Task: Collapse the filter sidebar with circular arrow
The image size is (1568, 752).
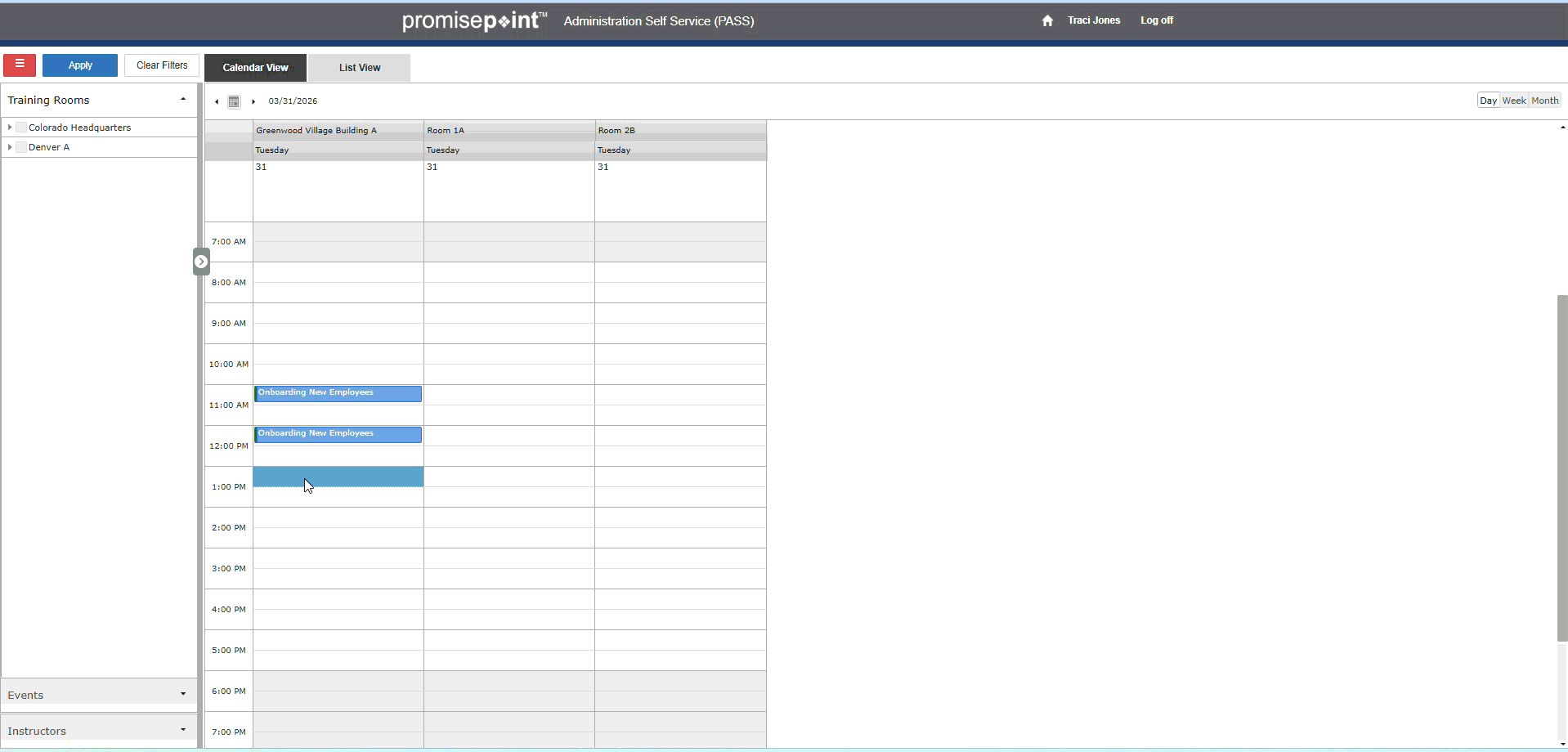Action: 201,262
